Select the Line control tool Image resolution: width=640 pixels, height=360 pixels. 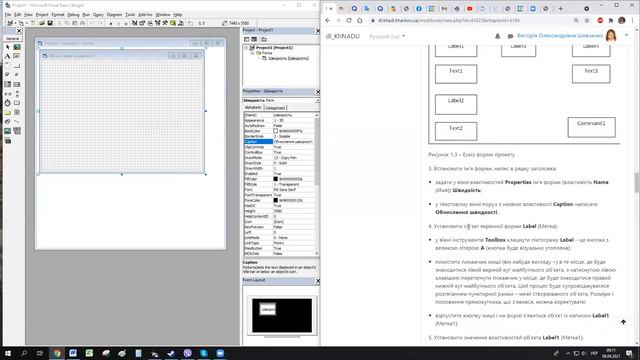[17, 122]
